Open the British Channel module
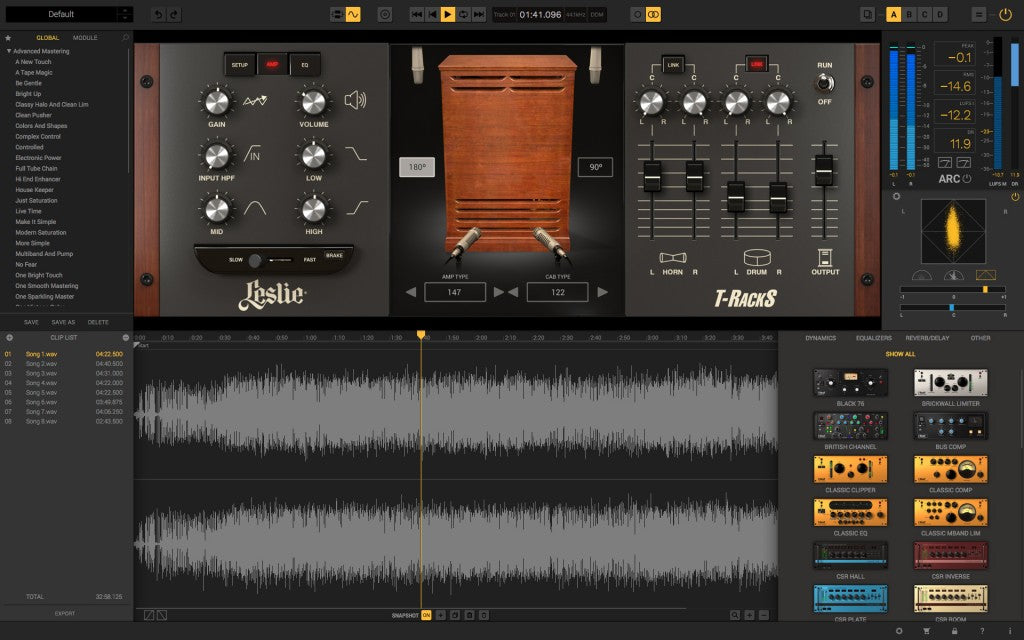Screen dimensions: 1024x640 tap(850, 423)
